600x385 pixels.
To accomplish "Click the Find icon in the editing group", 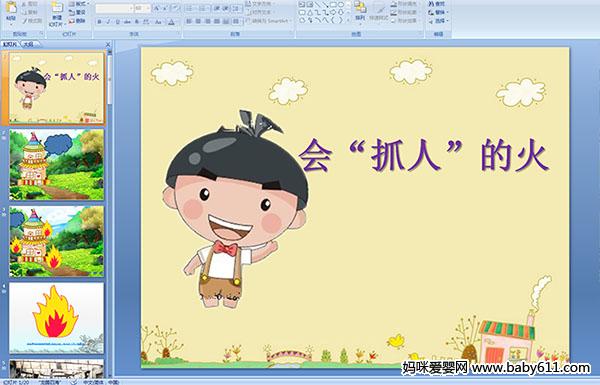I will pos(437,4).
